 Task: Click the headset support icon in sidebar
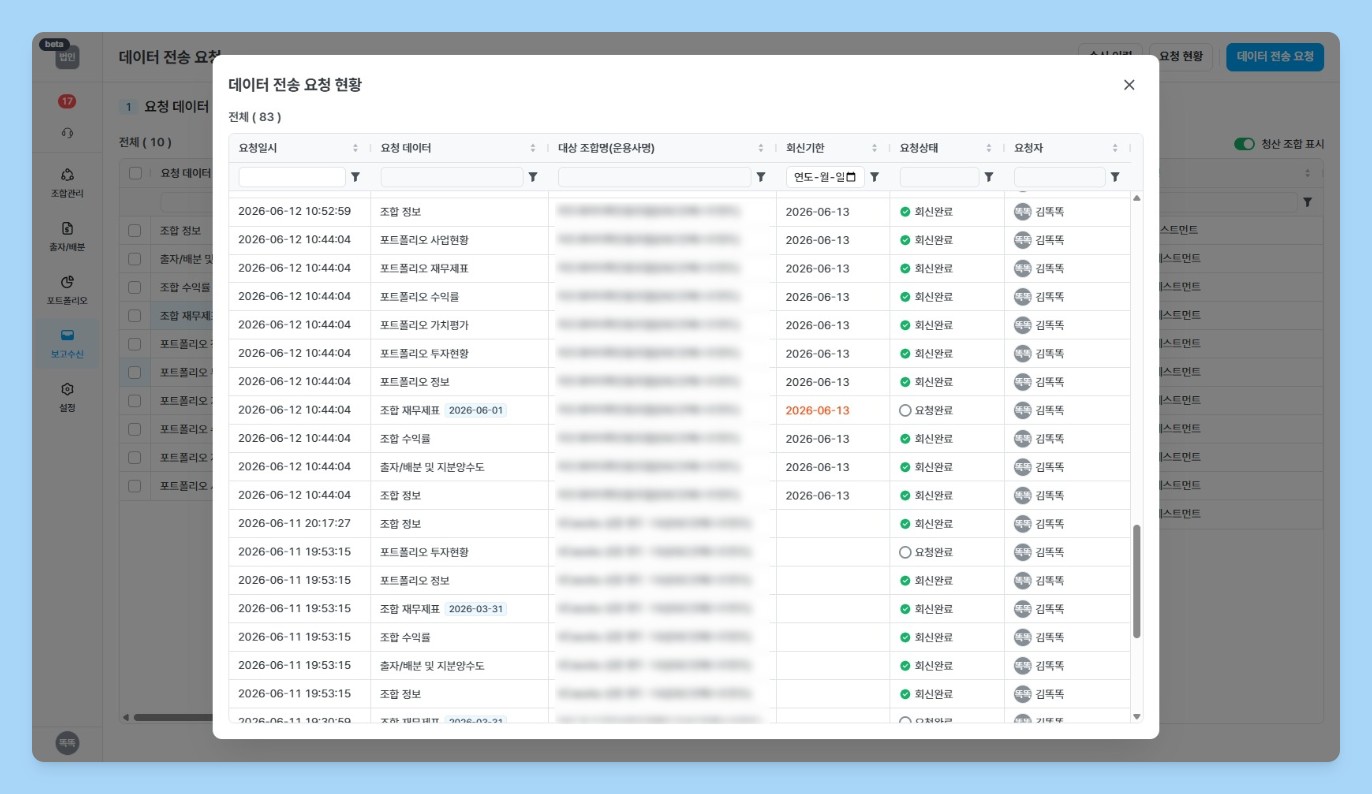click(67, 133)
